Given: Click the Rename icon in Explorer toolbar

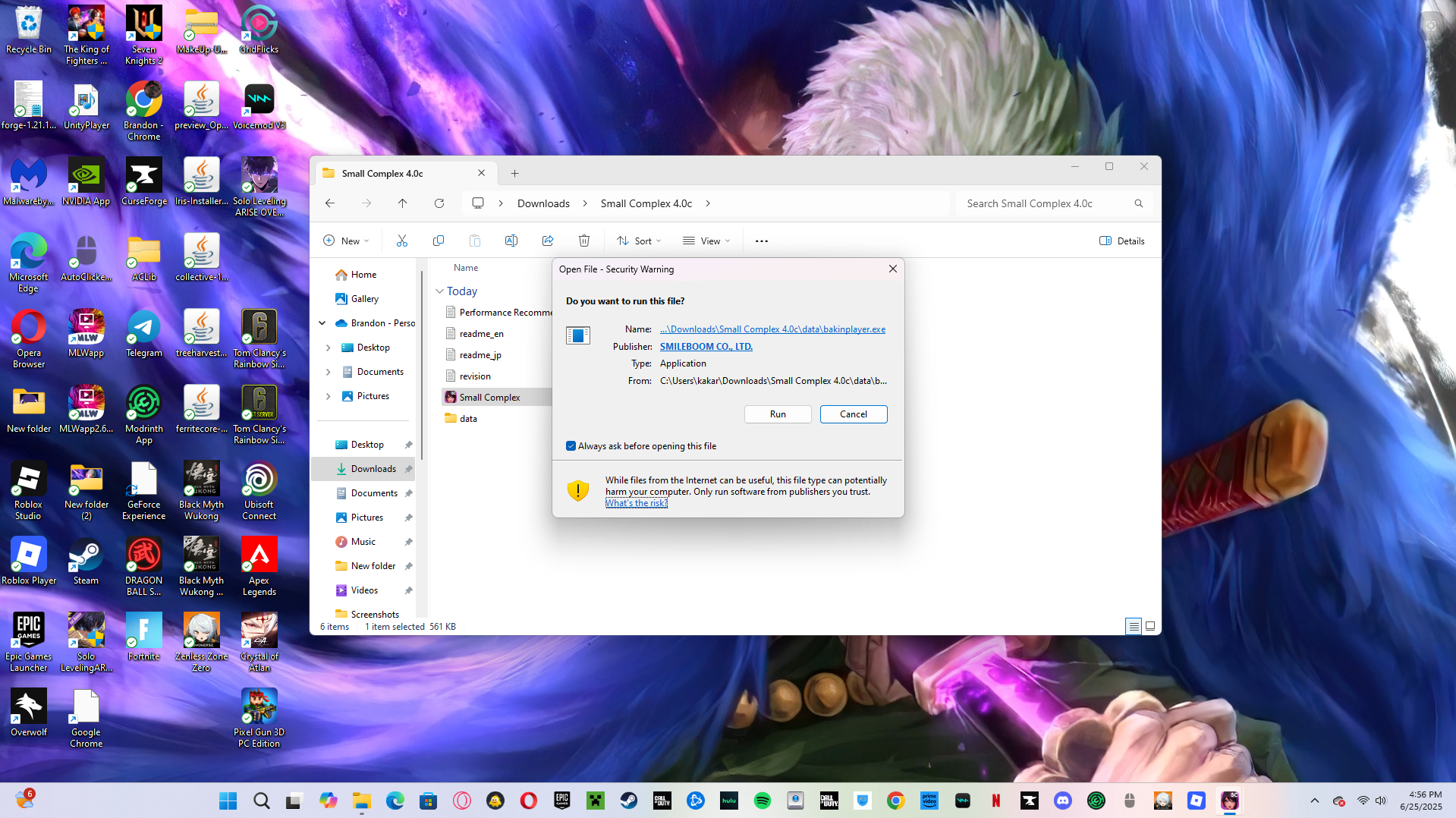Looking at the screenshot, I should 511,241.
